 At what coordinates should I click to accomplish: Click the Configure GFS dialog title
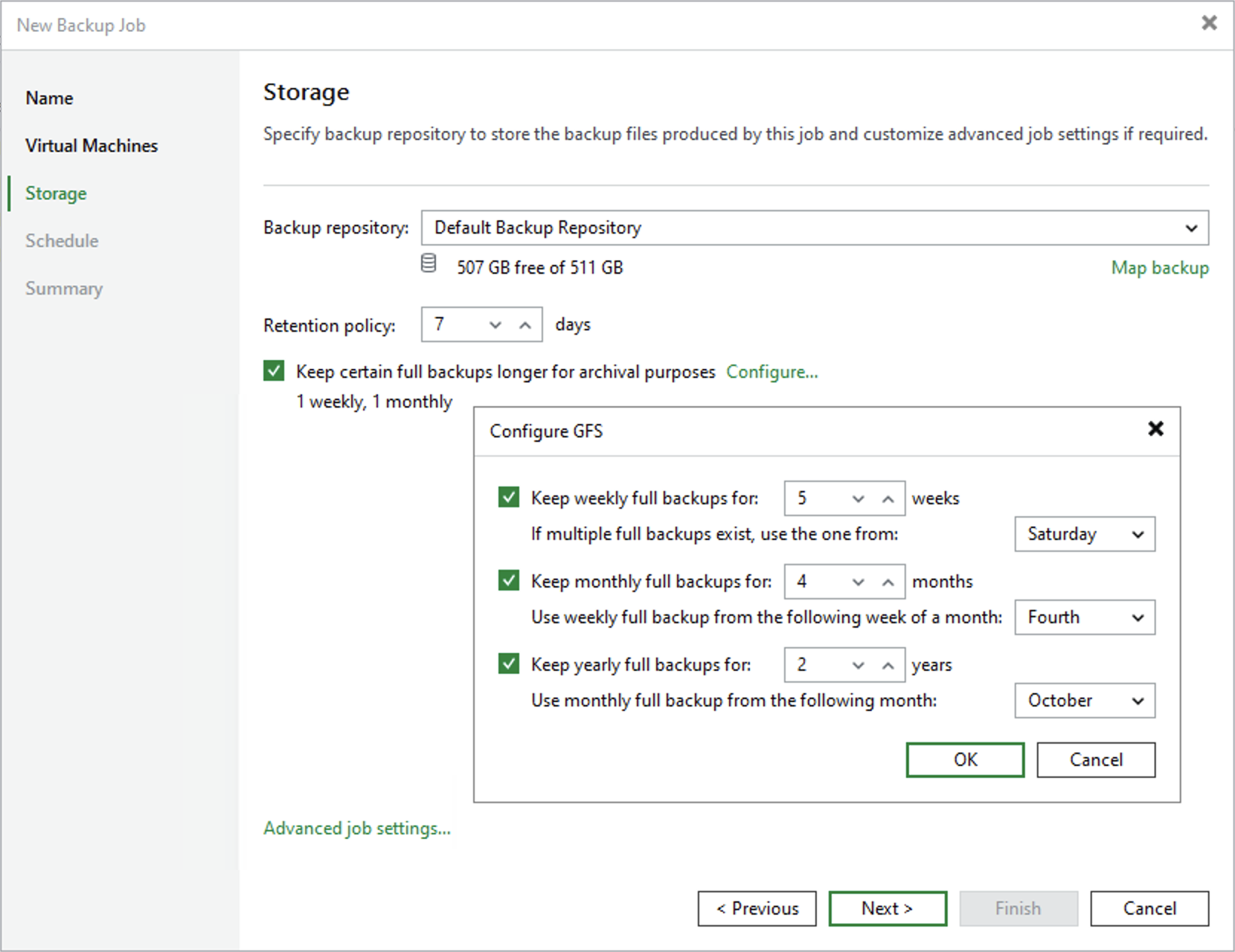[546, 431]
